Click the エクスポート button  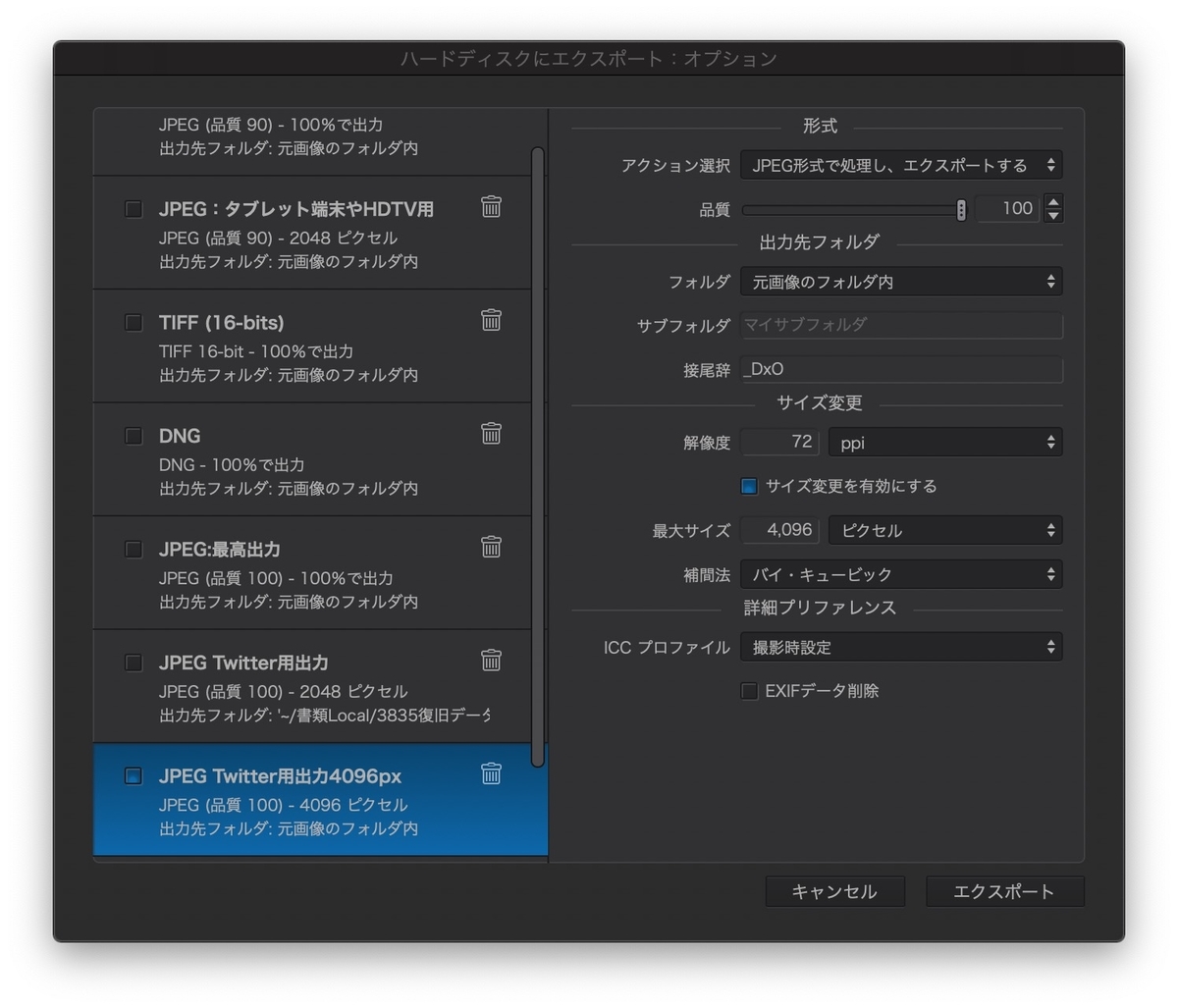point(1004,891)
